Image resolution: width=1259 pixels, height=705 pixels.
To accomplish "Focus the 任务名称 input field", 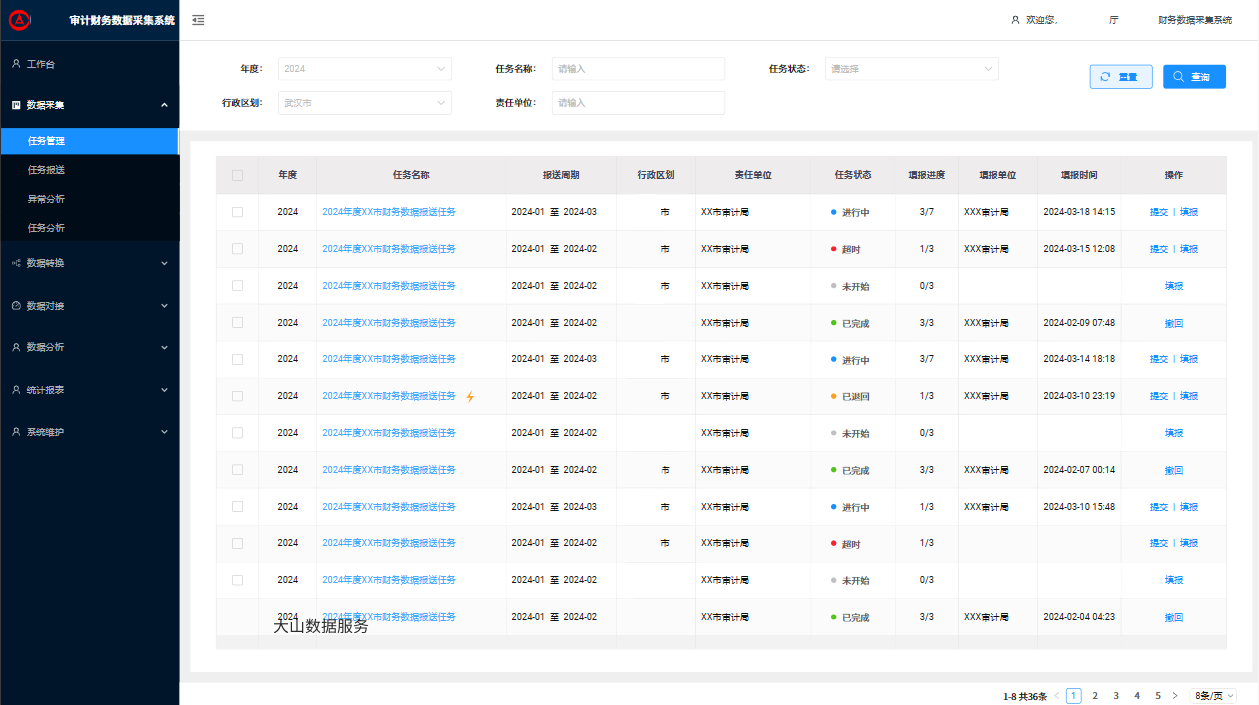I will pyautogui.click(x=638, y=69).
